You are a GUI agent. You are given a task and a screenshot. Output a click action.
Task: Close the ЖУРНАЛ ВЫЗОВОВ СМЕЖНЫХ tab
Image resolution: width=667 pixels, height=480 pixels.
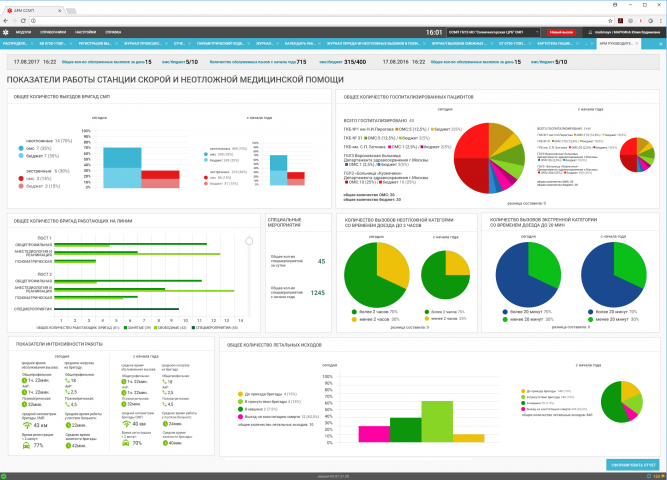pyautogui.click(x=493, y=43)
